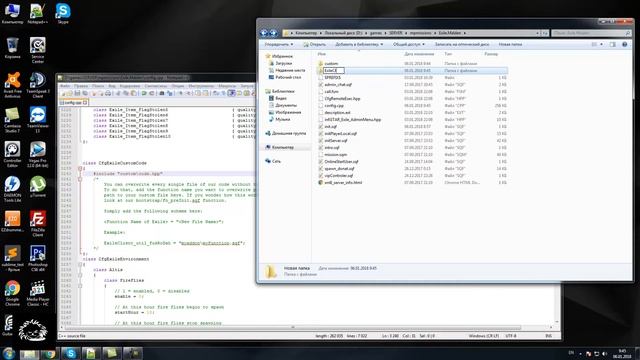This screenshot has width=640, height=360.
Task: Sort by Размер column header
Action: pyautogui.click(x=491, y=54)
